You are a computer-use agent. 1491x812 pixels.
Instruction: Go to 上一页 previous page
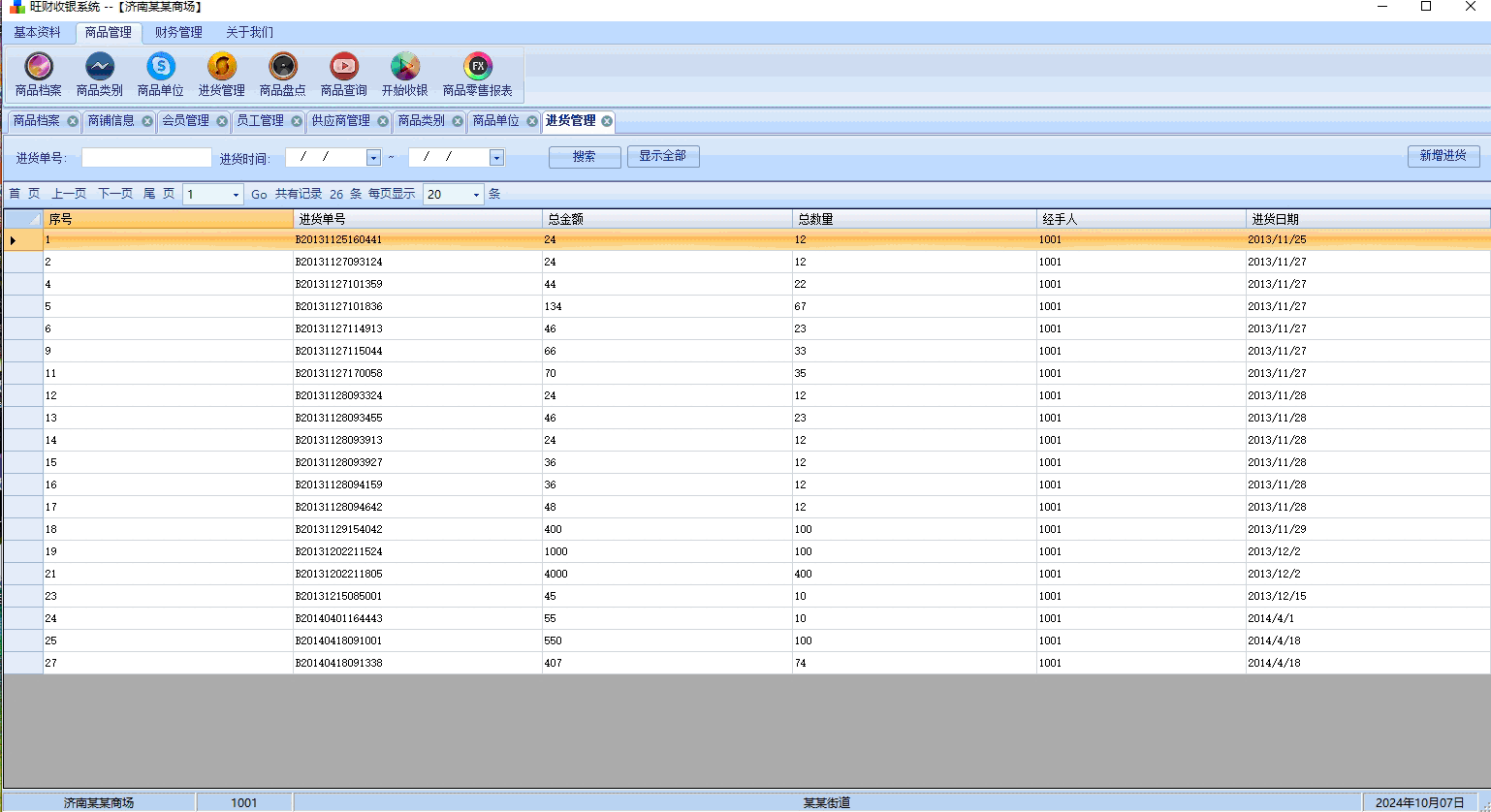[69, 194]
